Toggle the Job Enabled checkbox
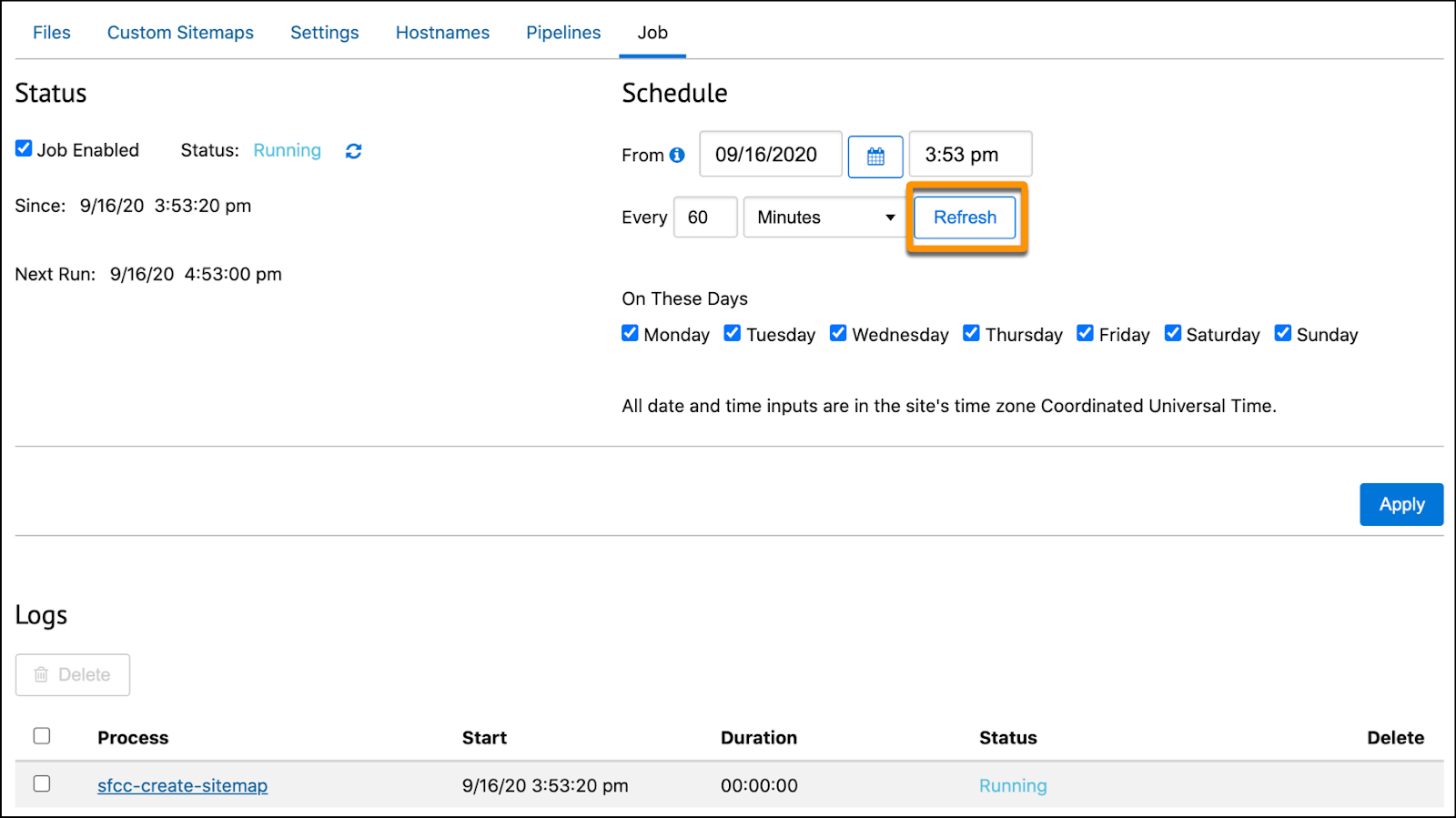Viewport: 1456px width, 818px height. (x=24, y=148)
